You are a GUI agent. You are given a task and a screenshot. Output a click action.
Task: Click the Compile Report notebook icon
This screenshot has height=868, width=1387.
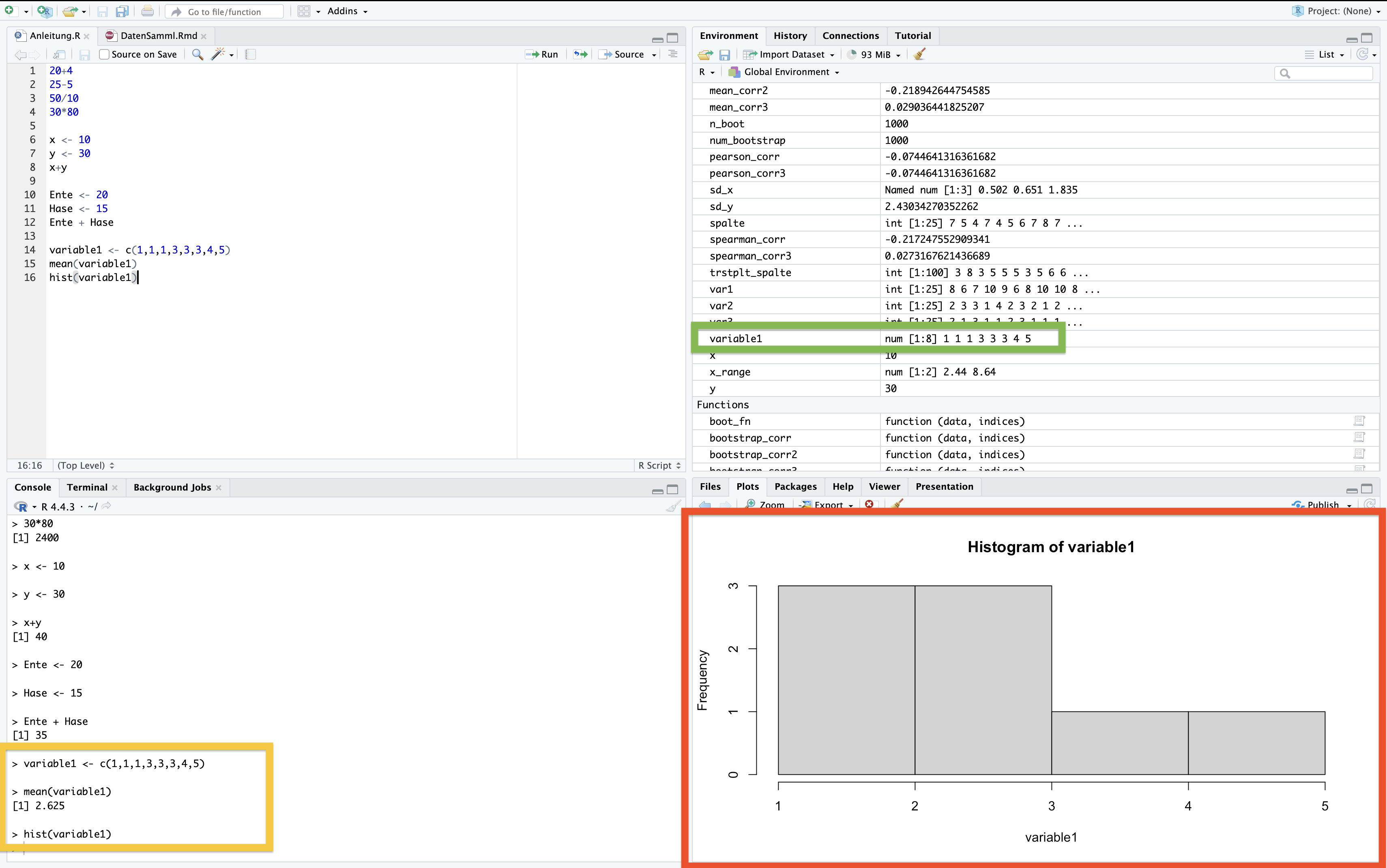(250, 55)
